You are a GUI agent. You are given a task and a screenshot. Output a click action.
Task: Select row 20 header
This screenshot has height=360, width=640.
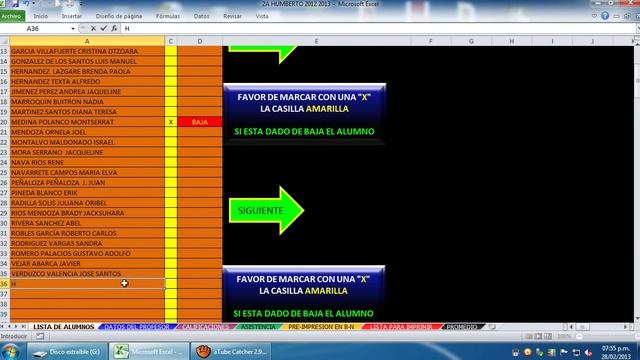click(4, 122)
